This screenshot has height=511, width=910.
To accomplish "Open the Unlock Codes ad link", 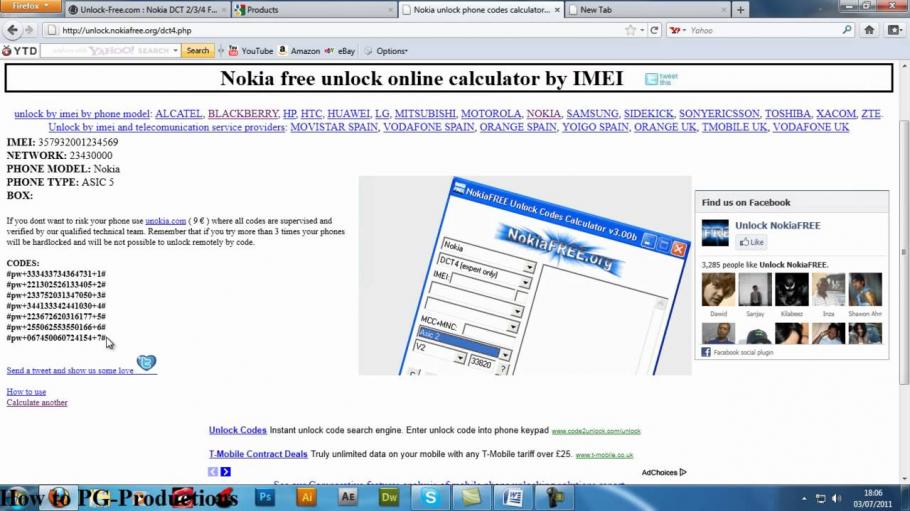I will (237, 430).
